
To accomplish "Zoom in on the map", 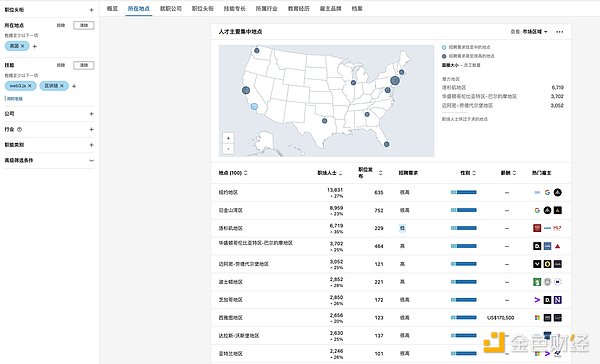I will [x=228, y=138].
